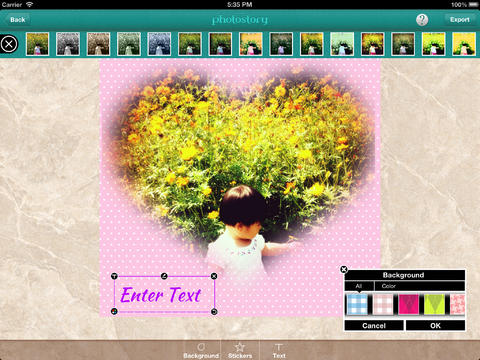Close the Background panel with its X
Image resolution: width=480 pixels, height=360 pixels.
(344, 269)
